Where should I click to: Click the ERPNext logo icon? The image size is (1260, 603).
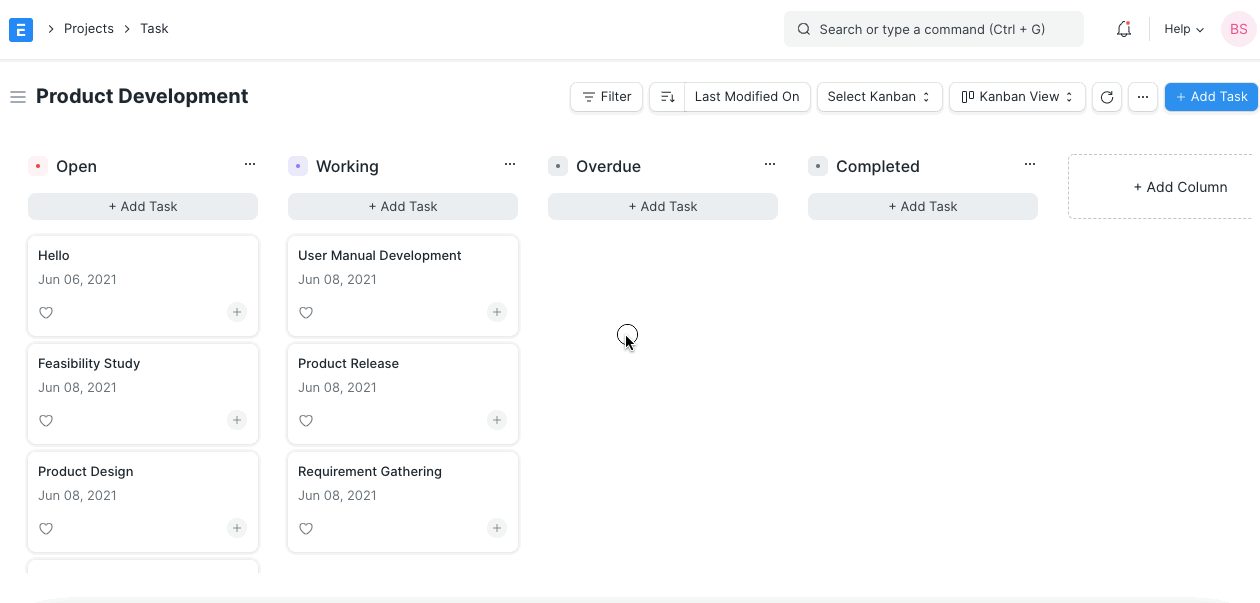point(20,29)
